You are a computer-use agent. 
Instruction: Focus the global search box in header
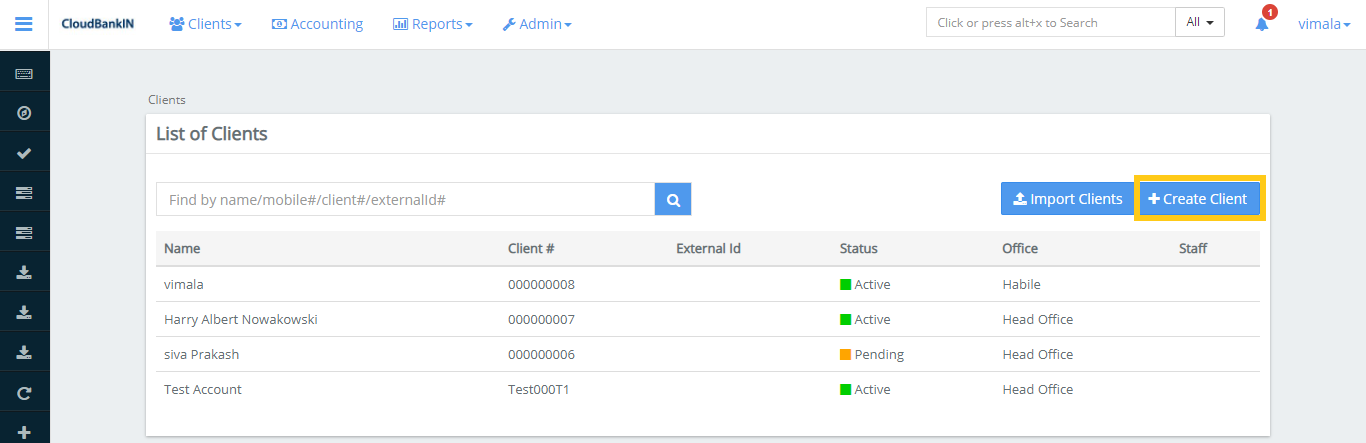(1049, 23)
